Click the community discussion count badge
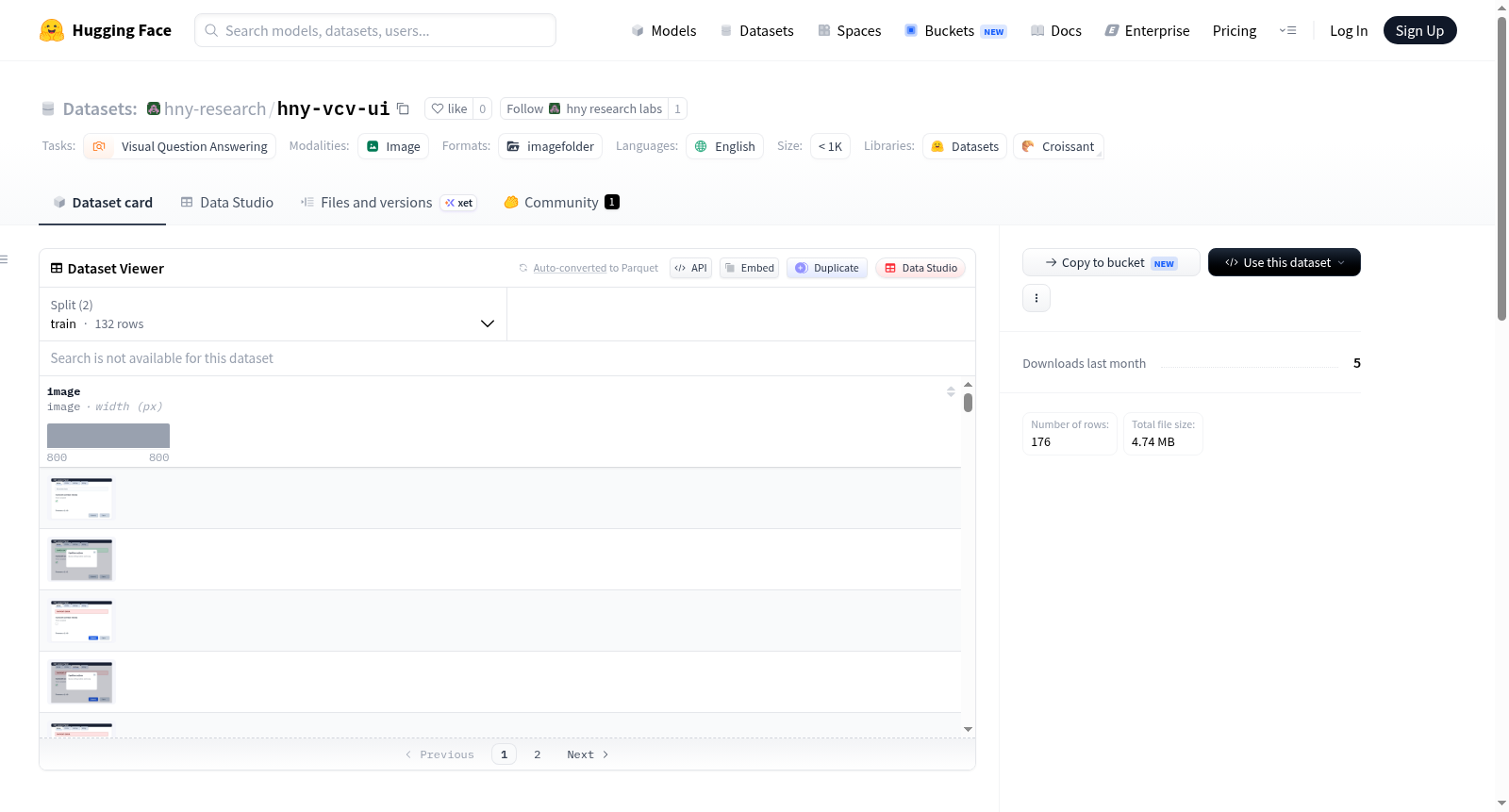Screen dimensions: 1509x812 point(612,202)
